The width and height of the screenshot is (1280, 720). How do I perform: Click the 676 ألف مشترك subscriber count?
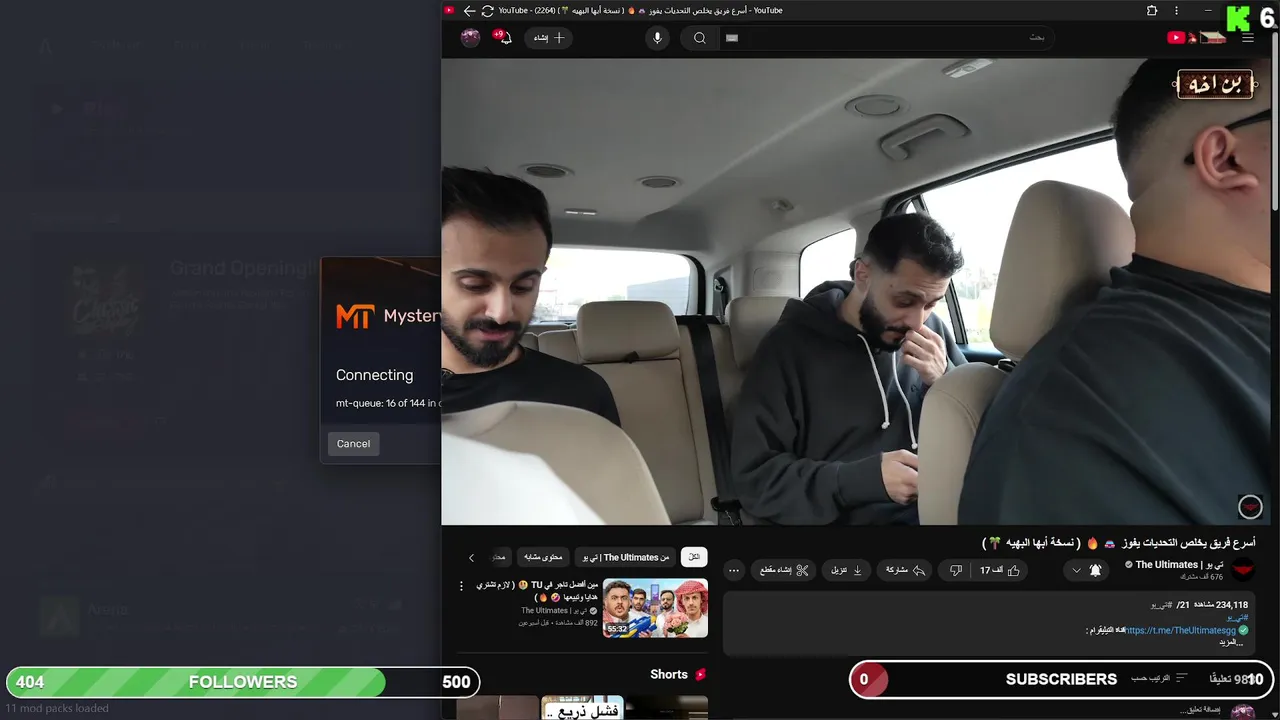[1201, 577]
